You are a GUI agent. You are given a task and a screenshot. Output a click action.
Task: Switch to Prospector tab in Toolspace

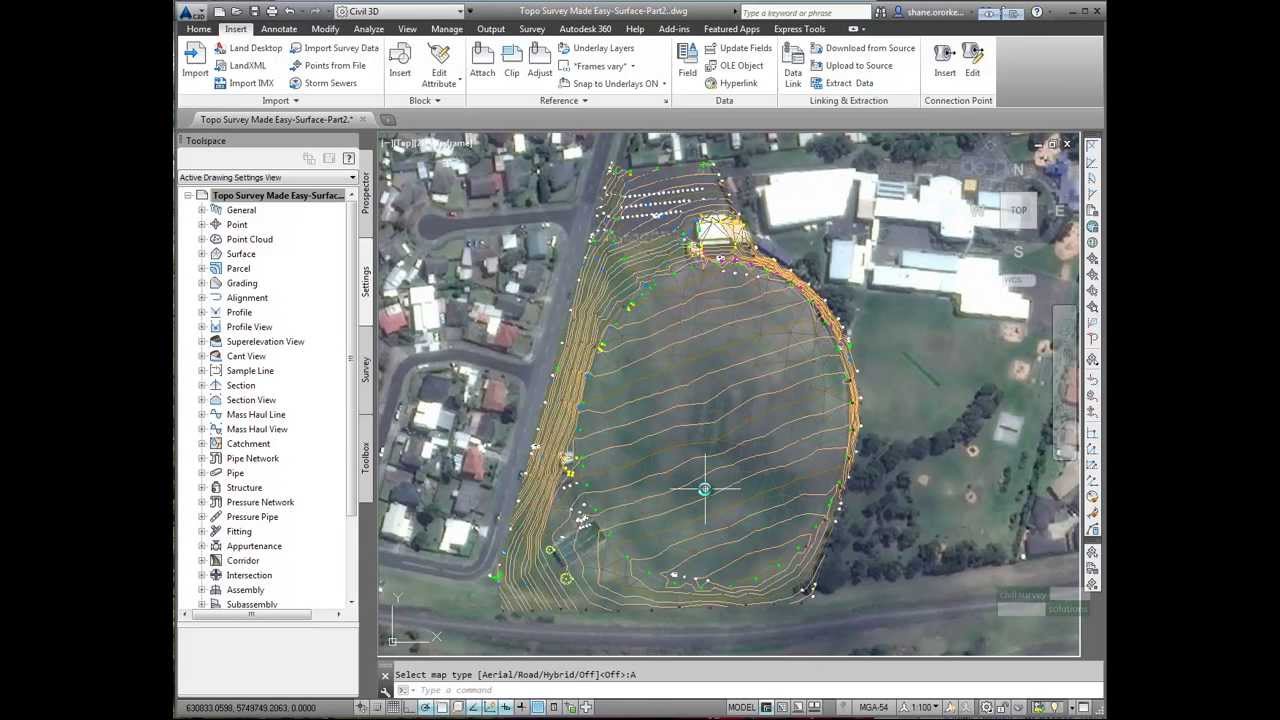point(366,192)
